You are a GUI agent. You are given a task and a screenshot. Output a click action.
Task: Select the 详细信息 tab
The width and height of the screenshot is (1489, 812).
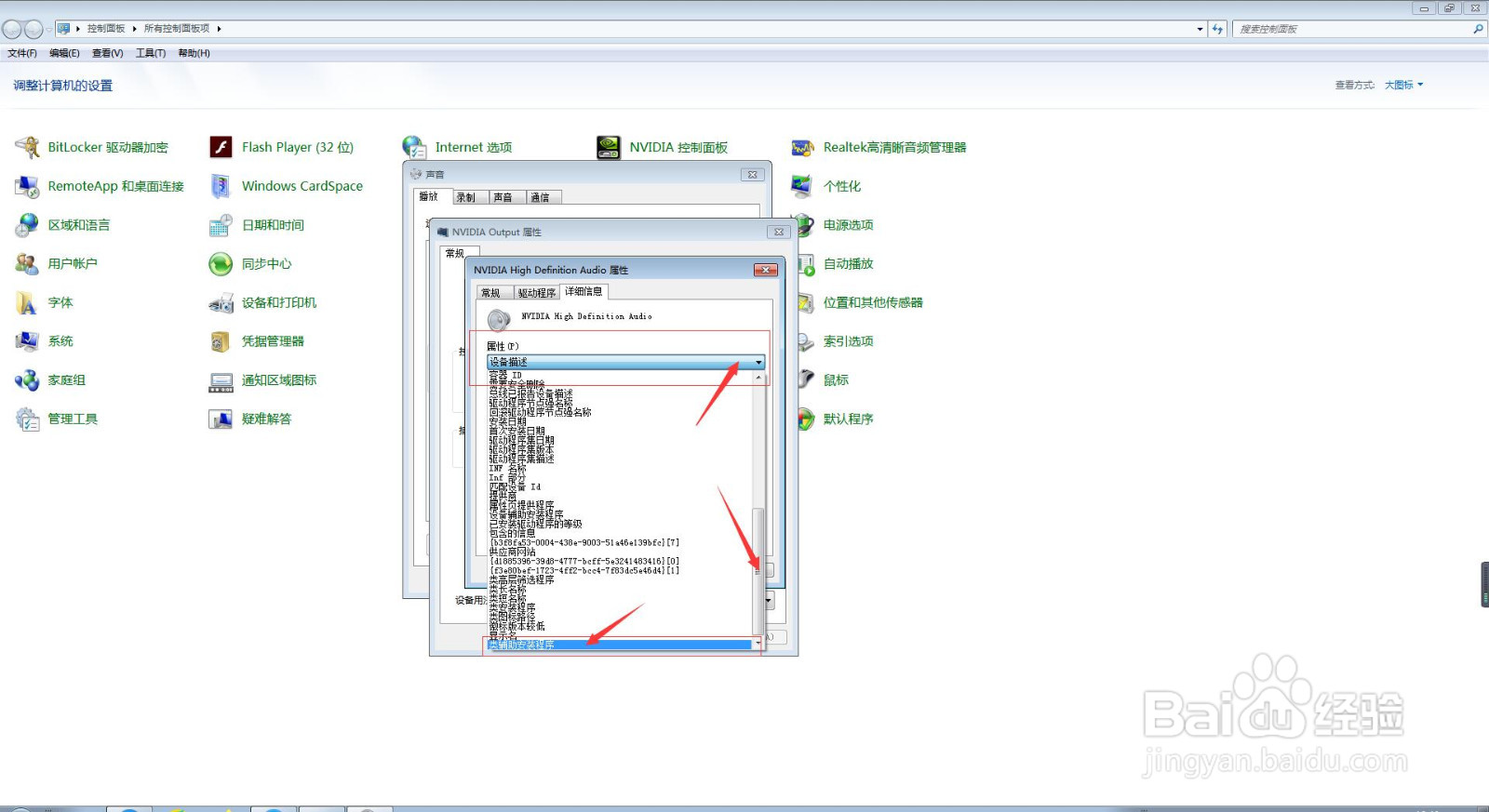(x=584, y=292)
